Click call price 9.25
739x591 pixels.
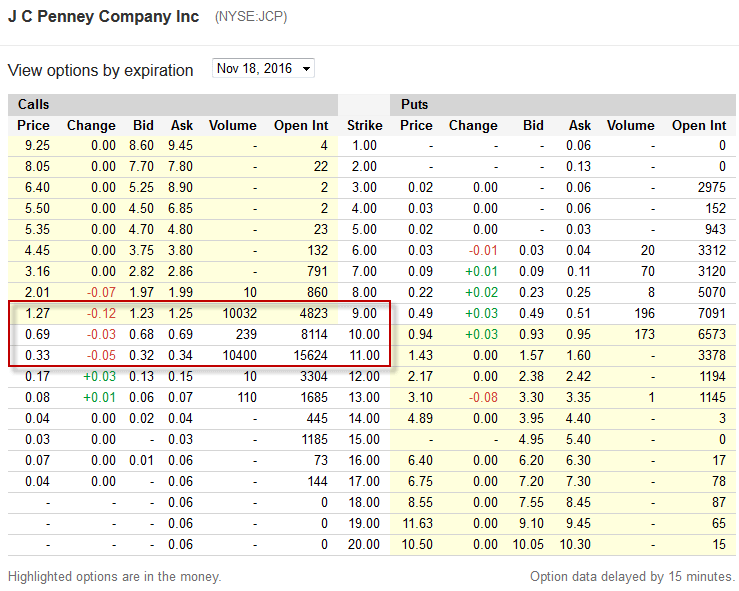pyautogui.click(x=37, y=146)
